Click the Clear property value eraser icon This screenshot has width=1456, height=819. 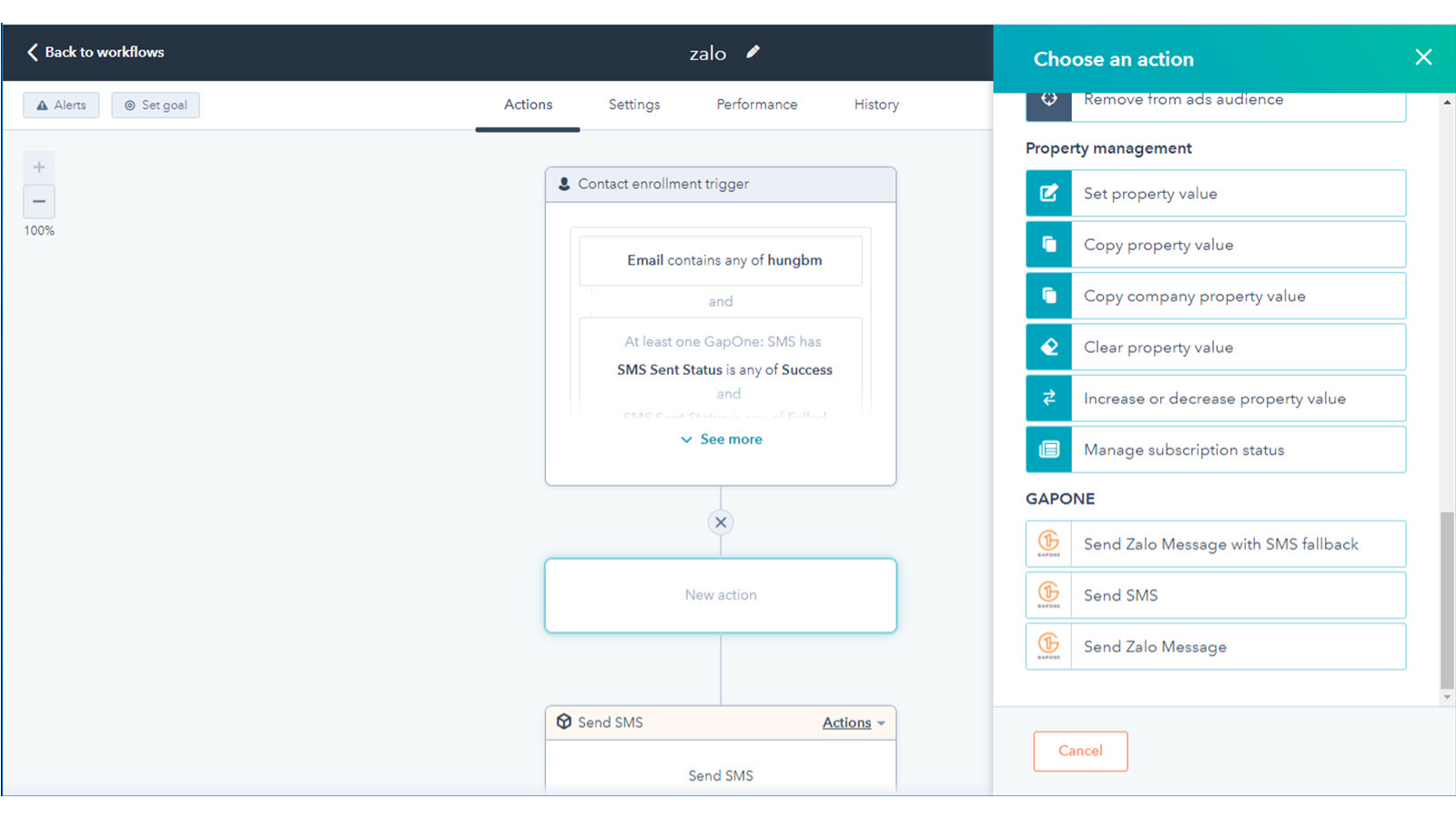[x=1048, y=347]
